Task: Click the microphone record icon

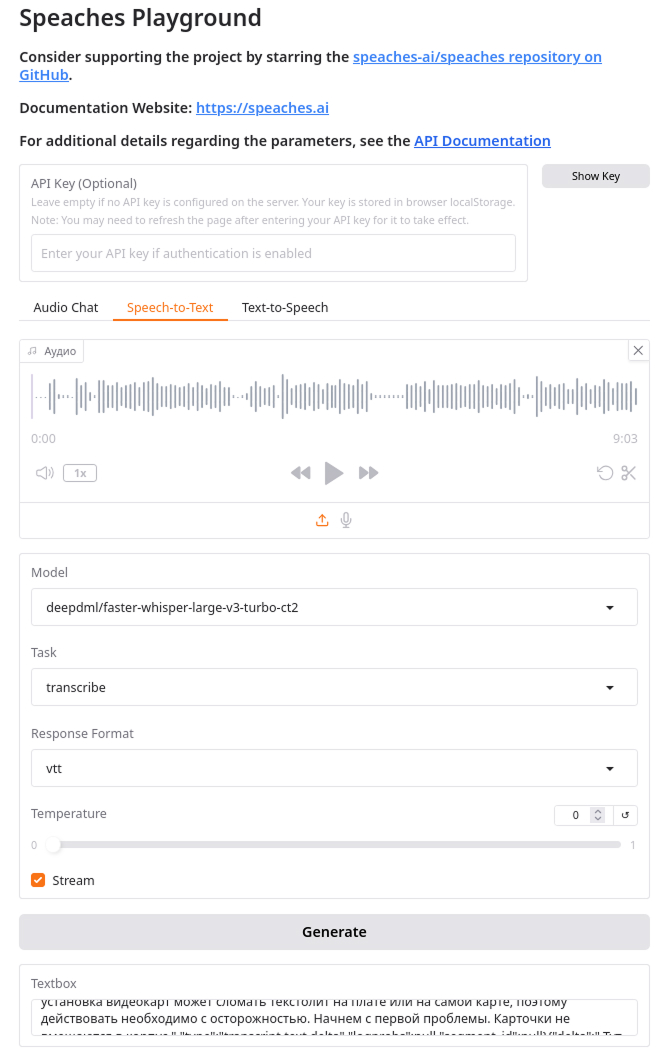Action: point(346,520)
